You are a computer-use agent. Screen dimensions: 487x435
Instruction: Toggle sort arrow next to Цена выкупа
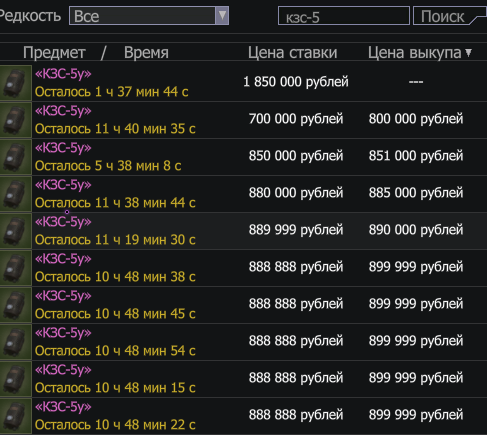[x=468, y=52]
